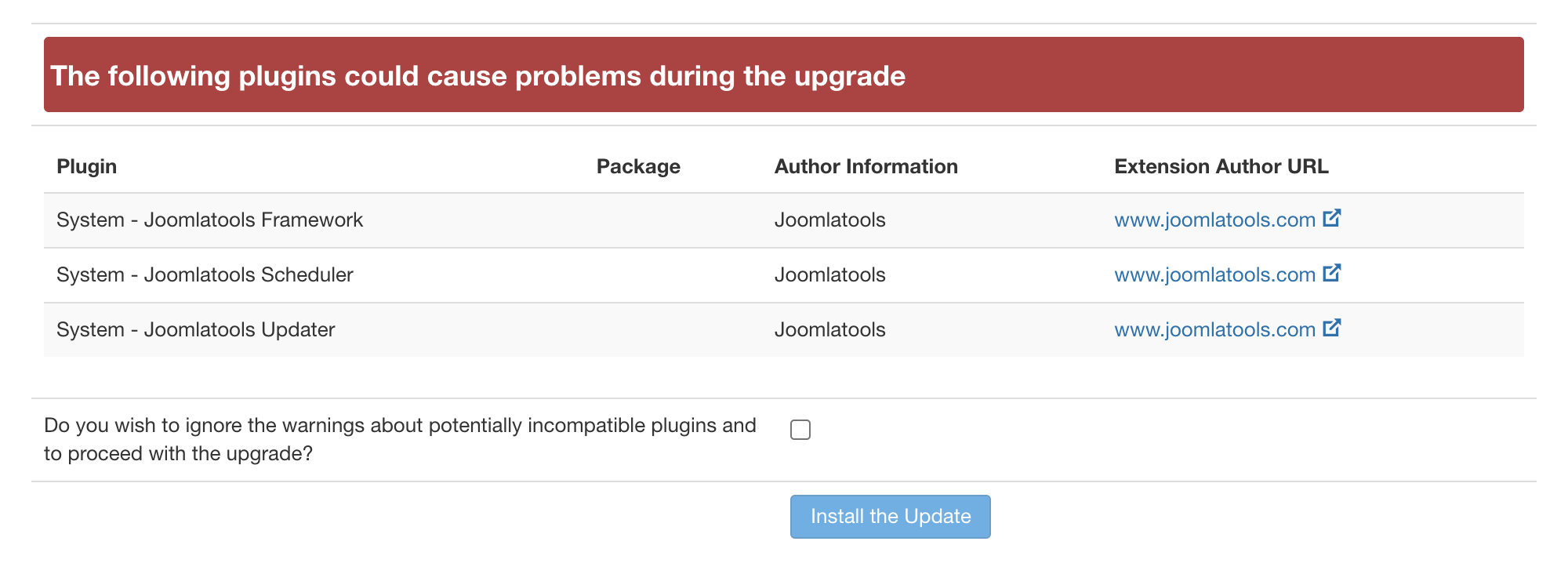Click the Author Information column header

coord(866,166)
